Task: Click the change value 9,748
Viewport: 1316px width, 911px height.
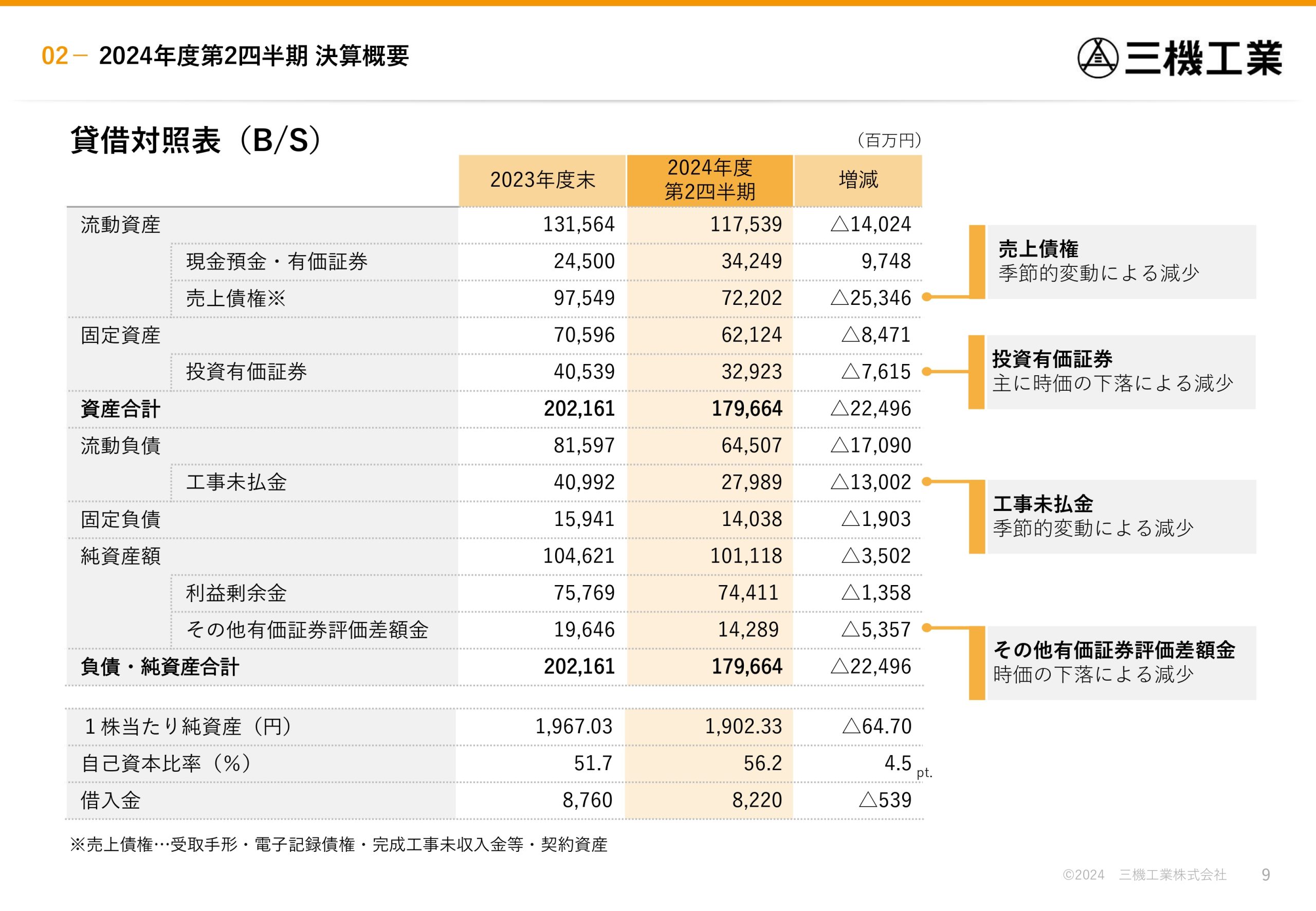Action: [886, 262]
